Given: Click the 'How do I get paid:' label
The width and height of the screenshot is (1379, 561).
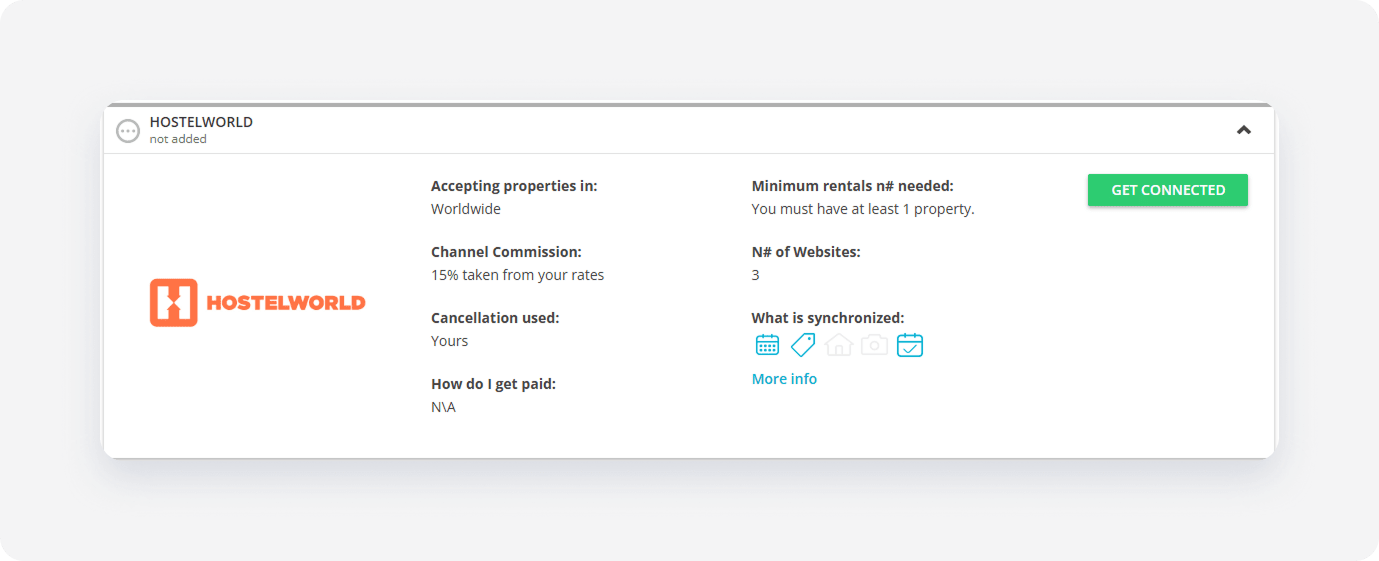Looking at the screenshot, I should point(493,384).
